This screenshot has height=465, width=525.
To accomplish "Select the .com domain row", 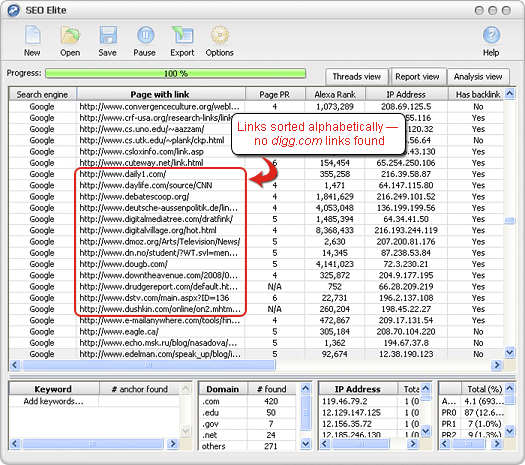I will (248, 401).
